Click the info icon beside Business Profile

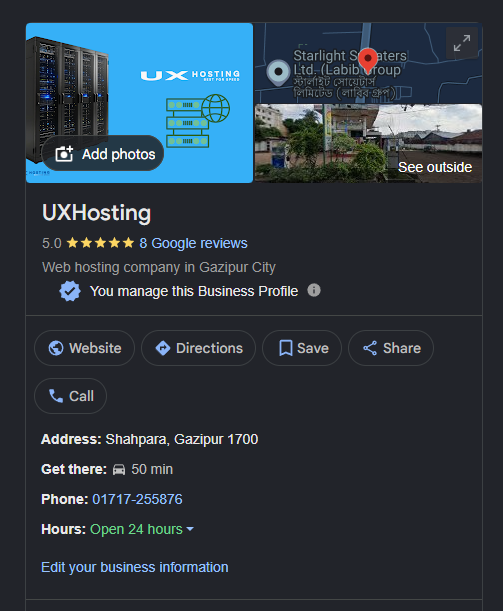click(x=314, y=290)
